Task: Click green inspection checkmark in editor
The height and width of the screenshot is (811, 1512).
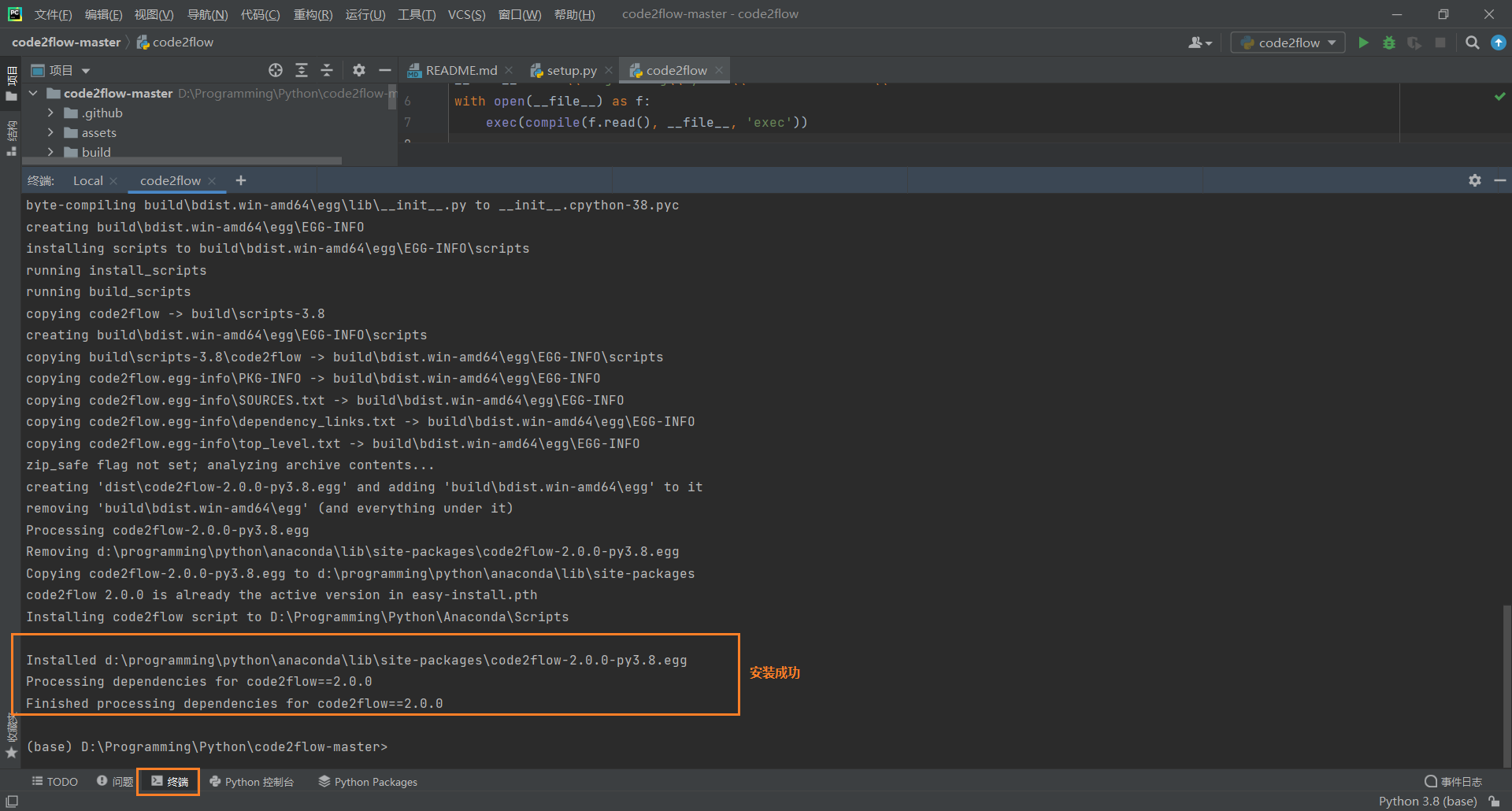Action: coord(1499,96)
